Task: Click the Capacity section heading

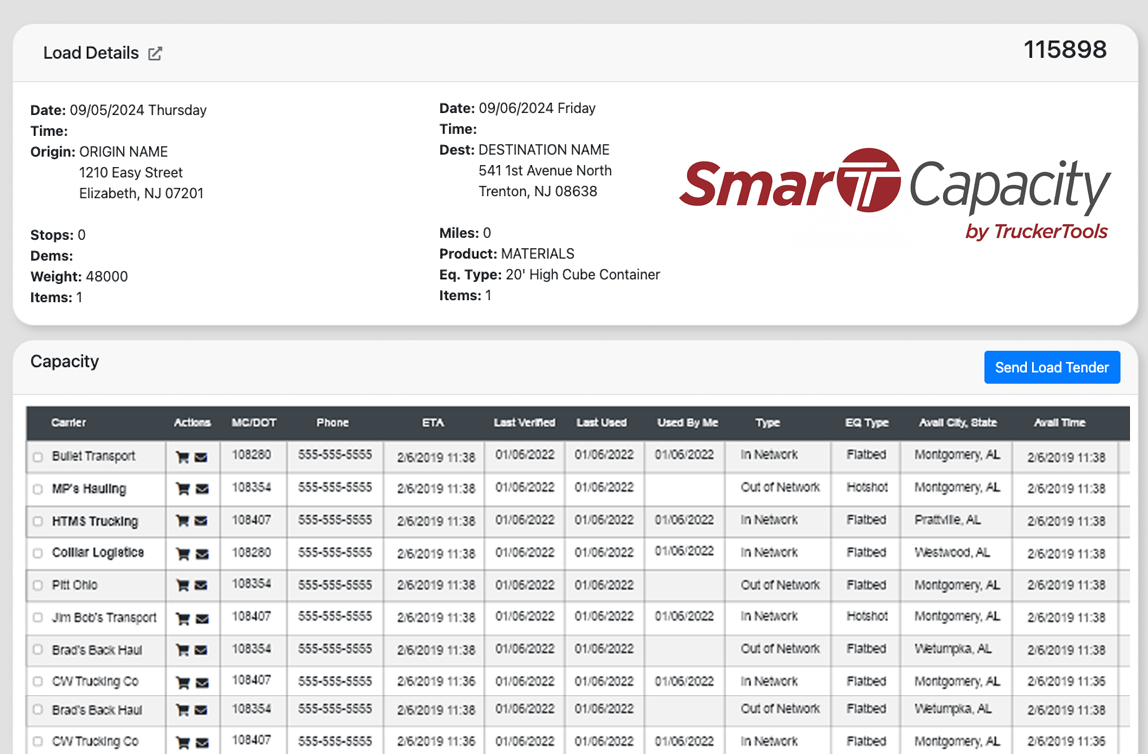Action: pyautogui.click(x=64, y=361)
